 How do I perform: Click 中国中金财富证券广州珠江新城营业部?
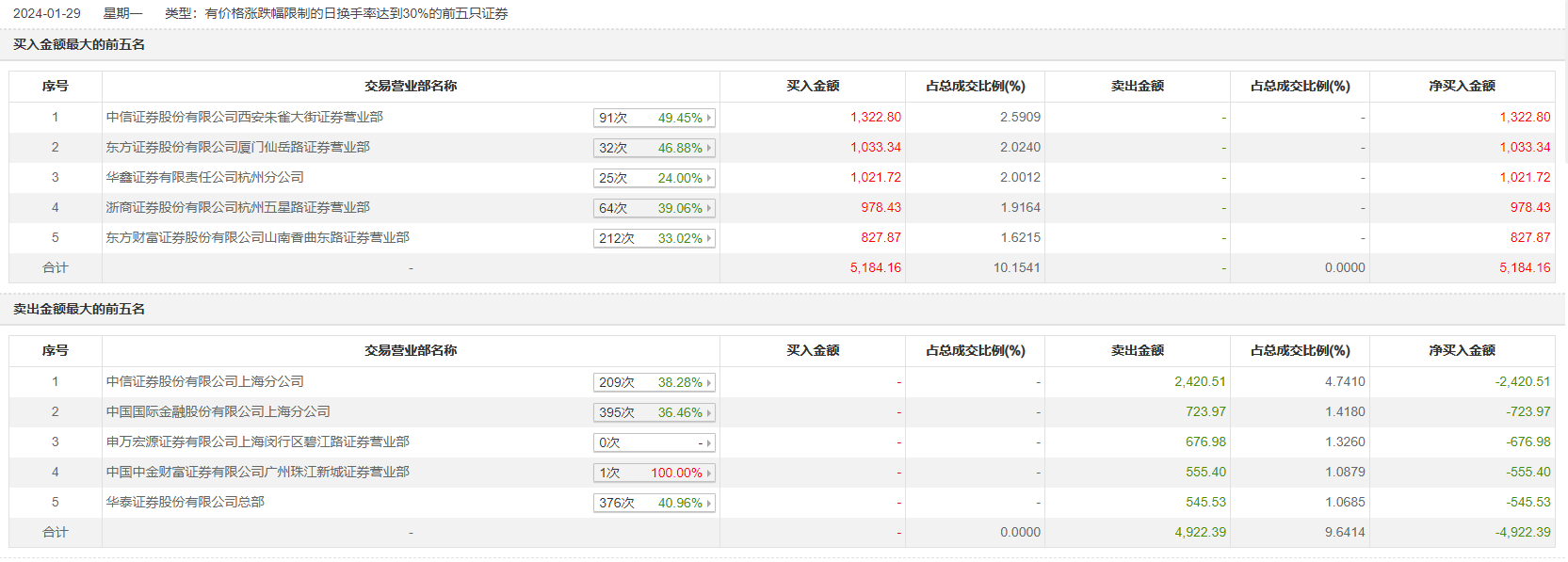click(x=257, y=472)
